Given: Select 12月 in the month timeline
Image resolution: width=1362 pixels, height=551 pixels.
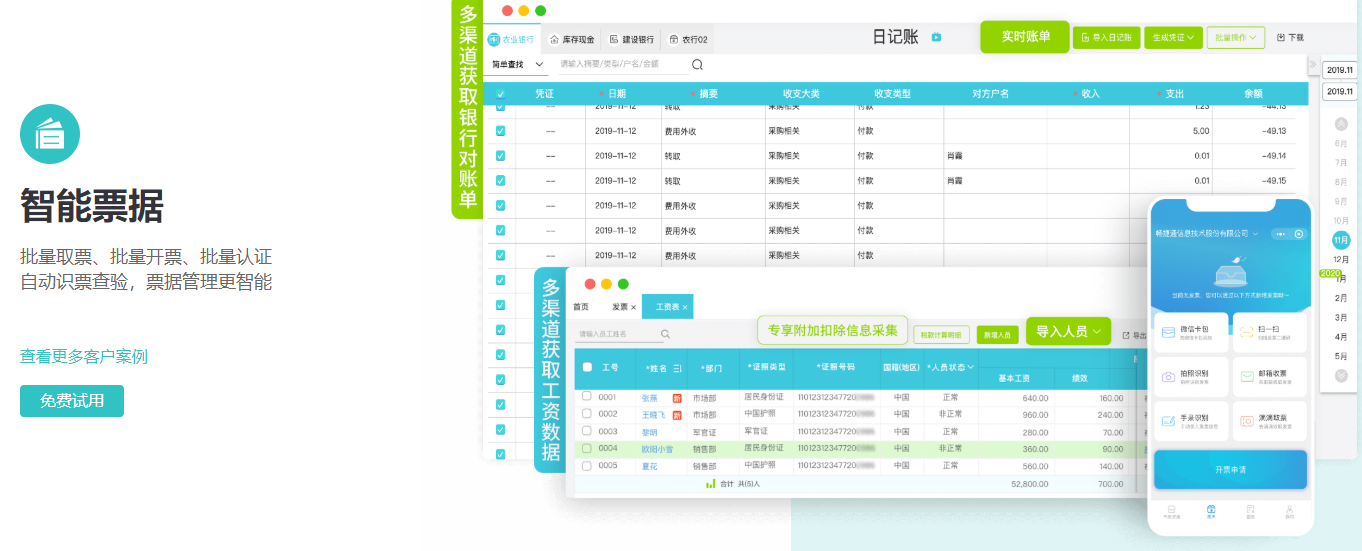Looking at the screenshot, I should coord(1341,260).
